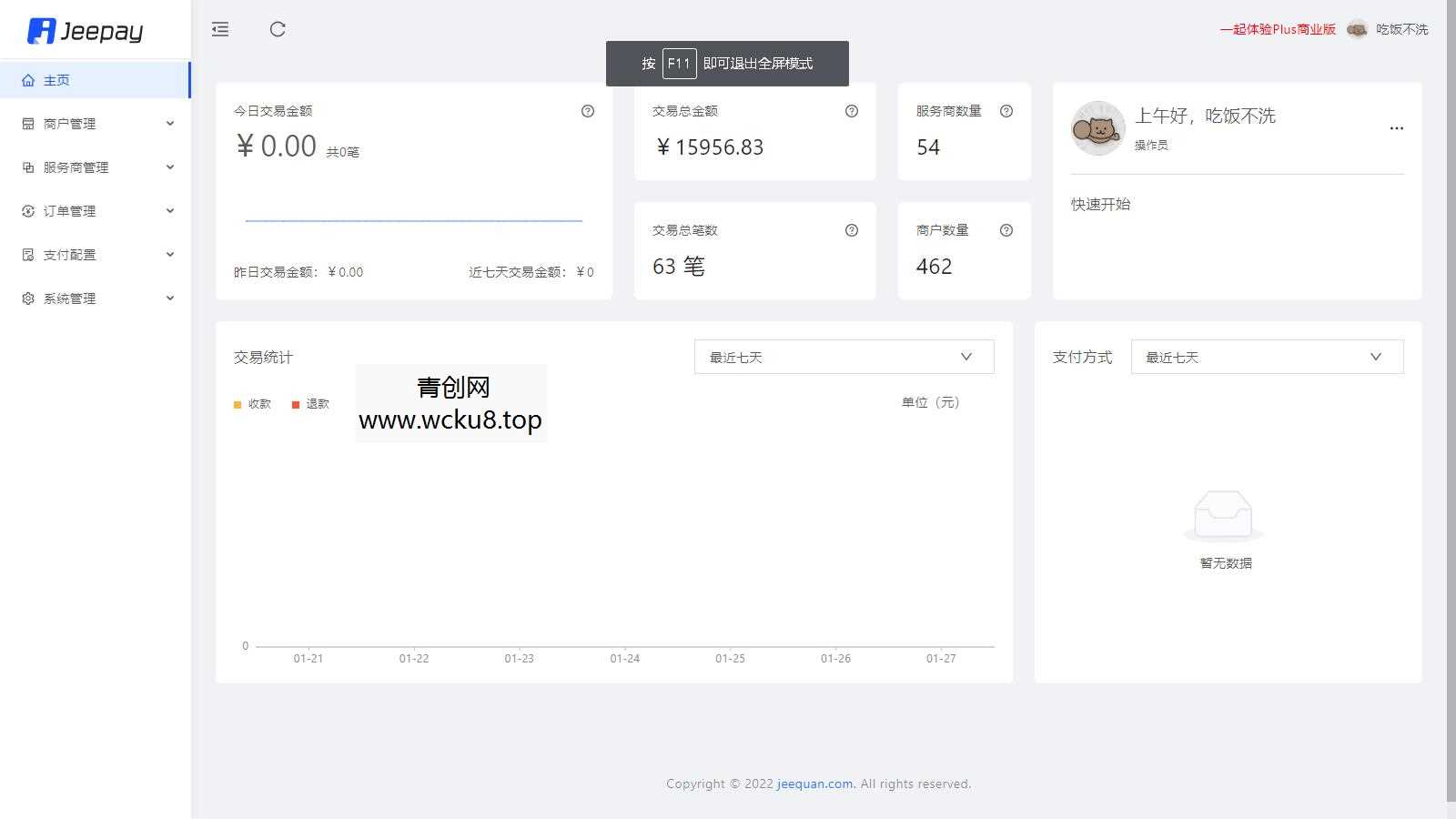The width and height of the screenshot is (1456, 819).
Task: Toggle the 退款 series in the chart legend
Action: (310, 403)
